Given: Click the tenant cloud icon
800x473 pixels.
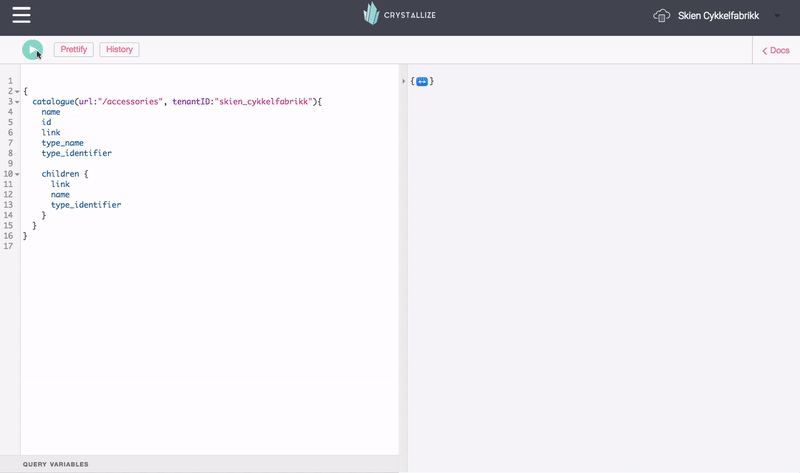Looking at the screenshot, I should coord(661,16).
